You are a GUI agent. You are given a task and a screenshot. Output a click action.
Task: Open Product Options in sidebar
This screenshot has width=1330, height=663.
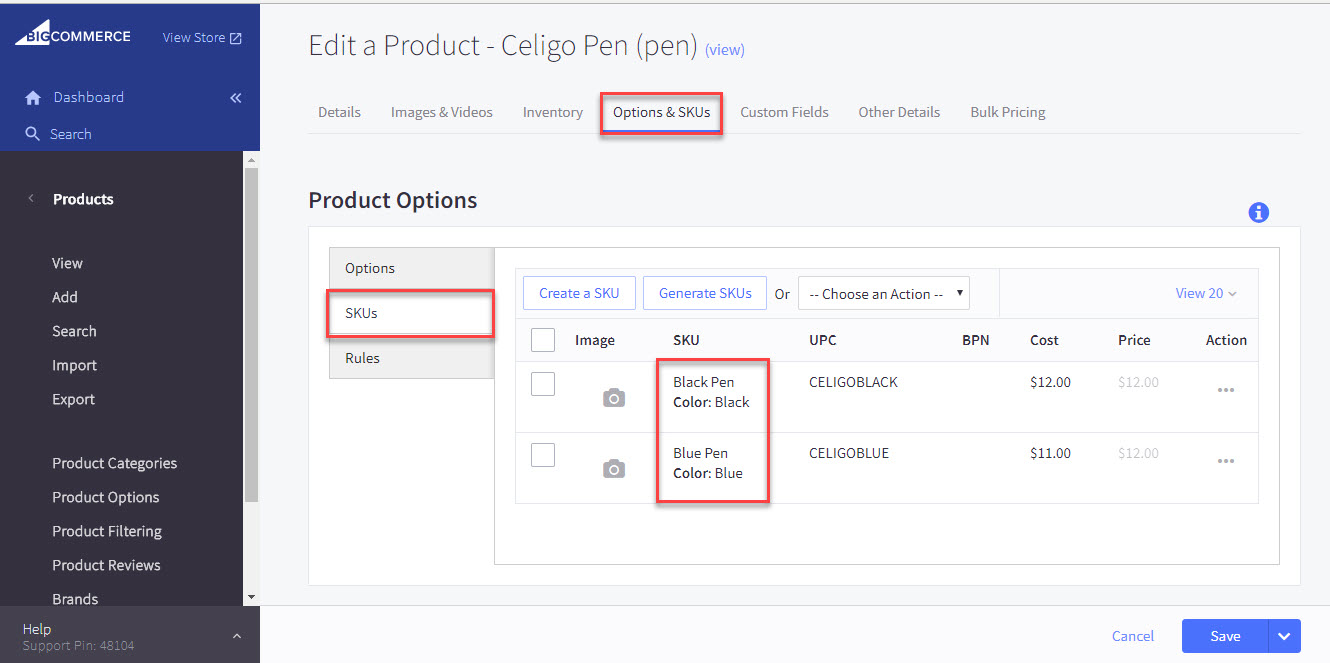tap(106, 497)
